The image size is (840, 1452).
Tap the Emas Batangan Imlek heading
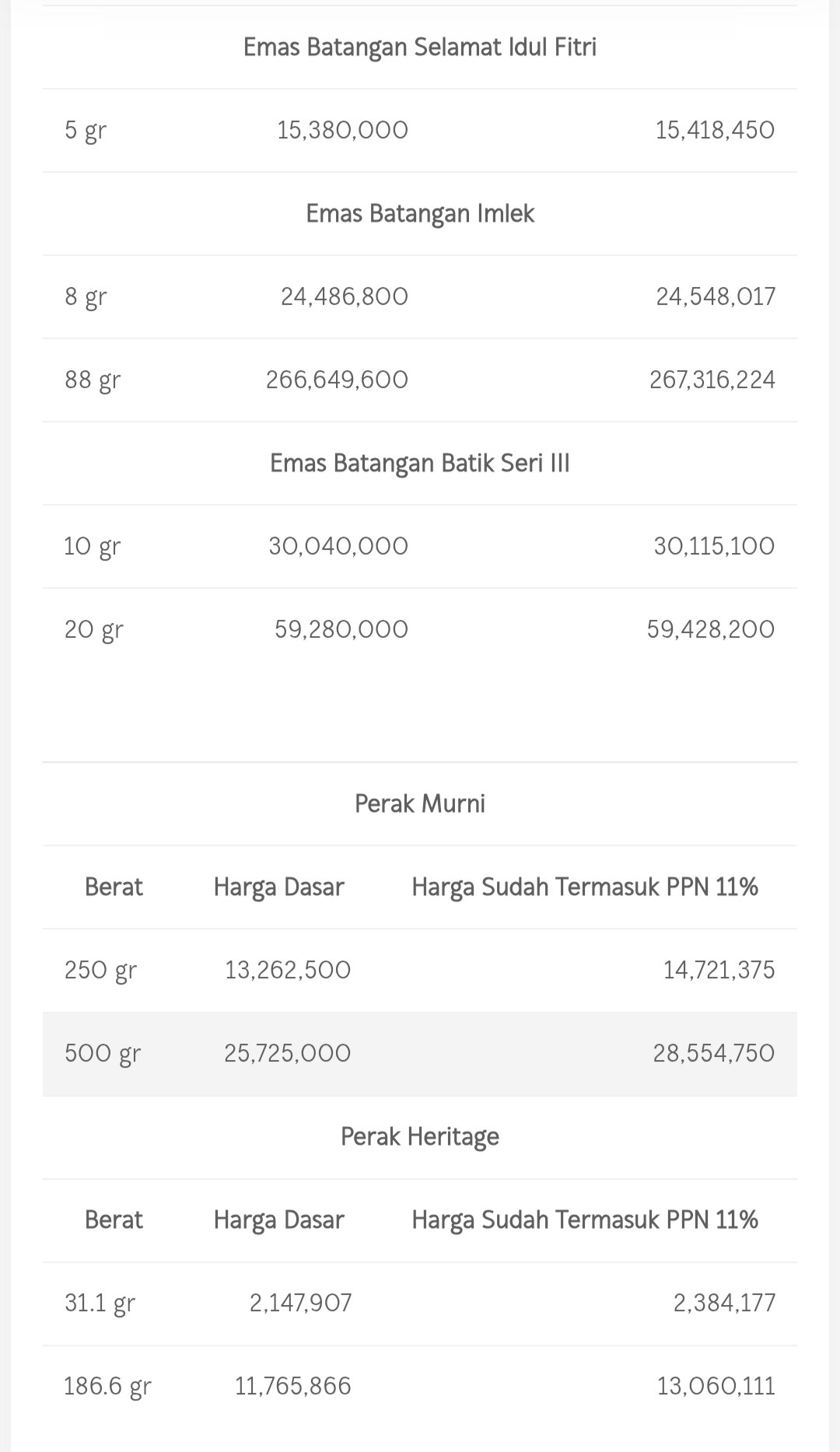coord(420,214)
